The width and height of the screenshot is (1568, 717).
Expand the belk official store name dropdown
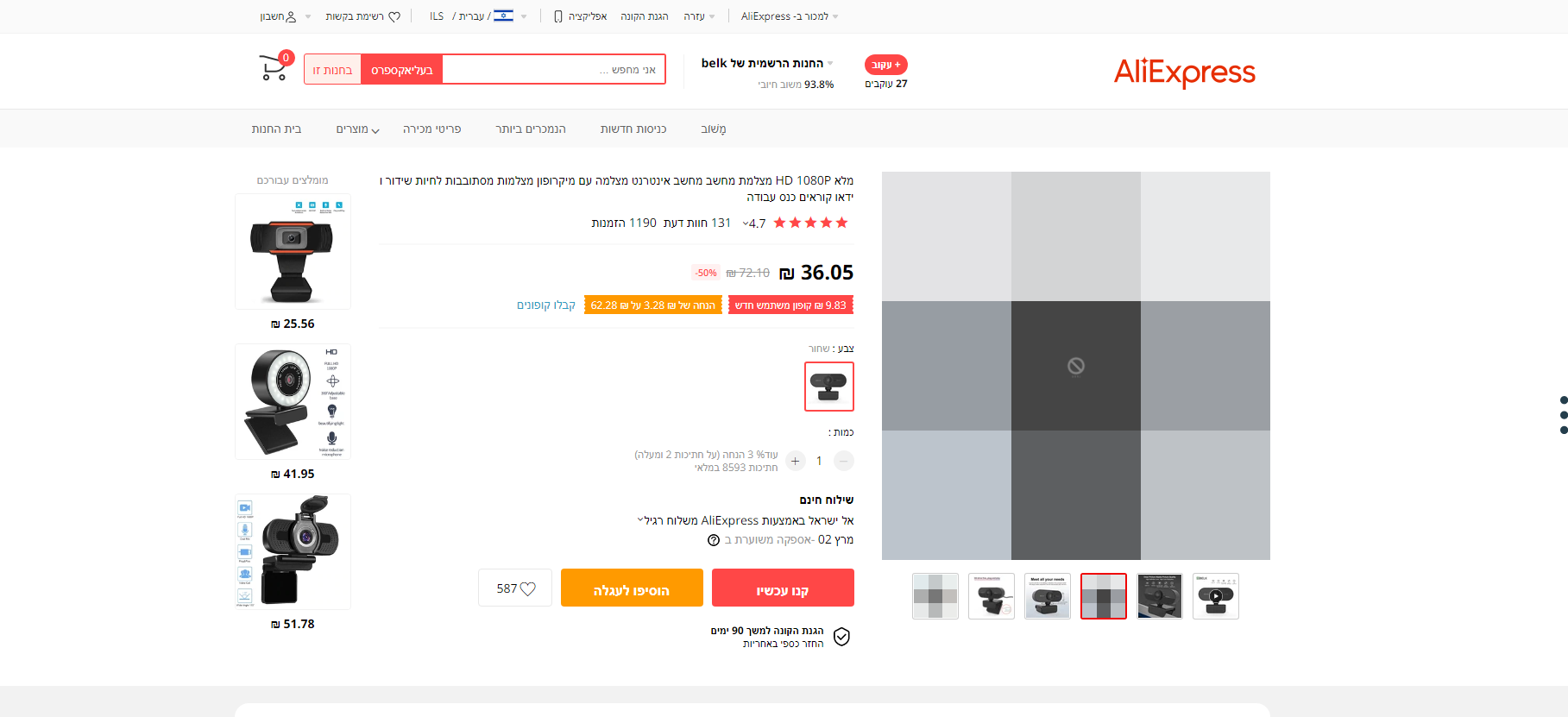click(767, 63)
